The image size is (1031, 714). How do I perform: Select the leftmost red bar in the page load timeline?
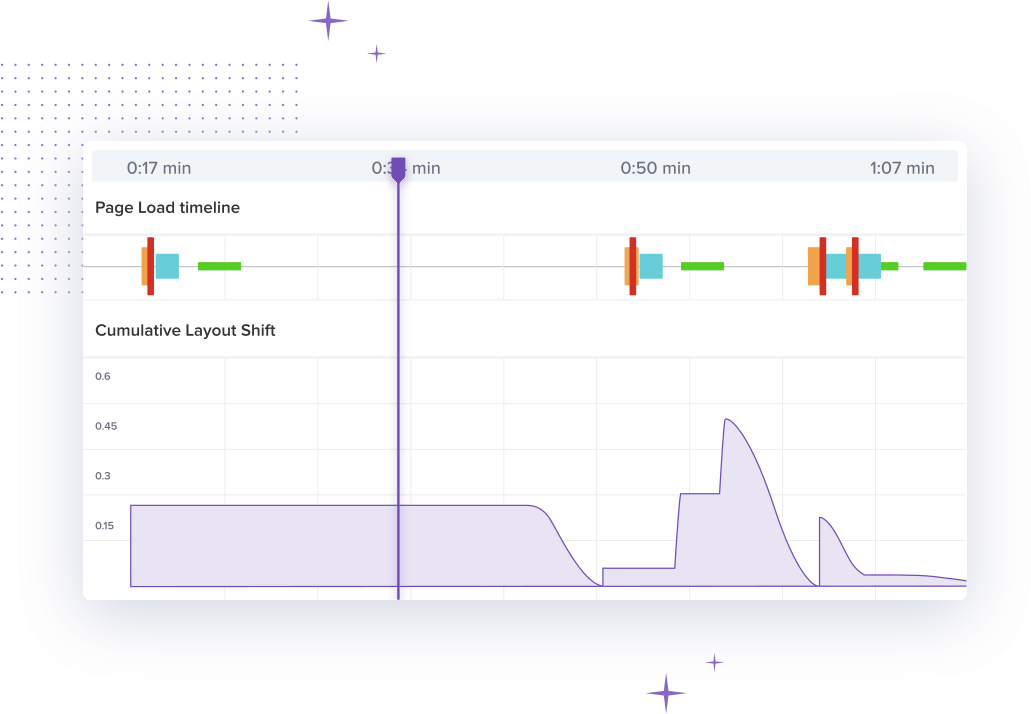pyautogui.click(x=150, y=266)
